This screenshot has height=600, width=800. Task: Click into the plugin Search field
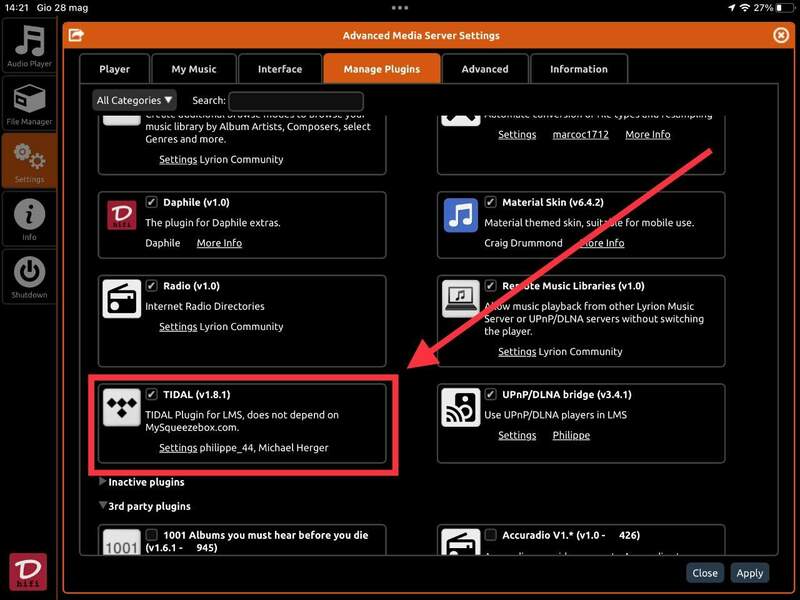click(x=296, y=101)
